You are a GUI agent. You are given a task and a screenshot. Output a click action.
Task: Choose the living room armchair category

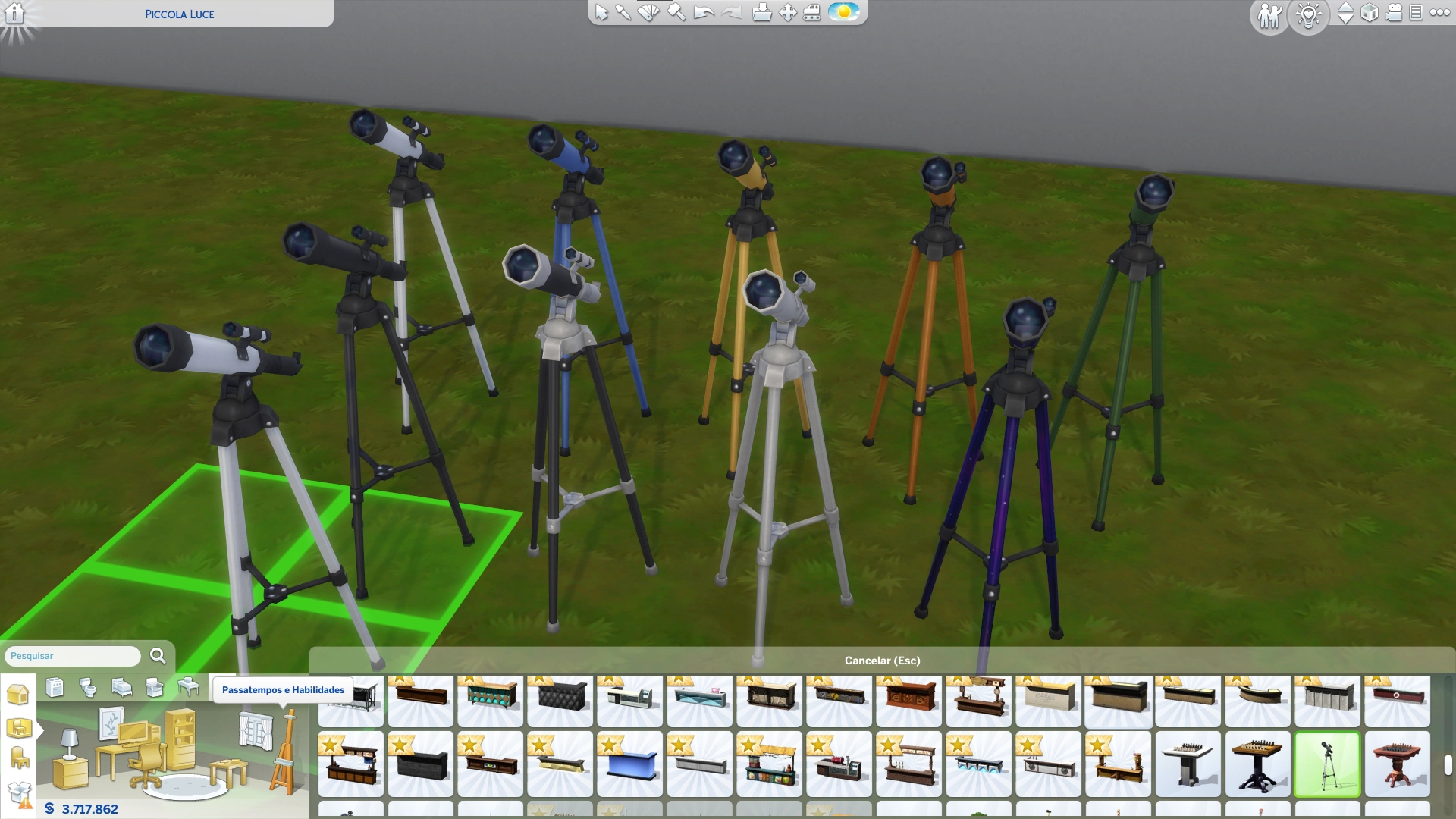pos(155,687)
